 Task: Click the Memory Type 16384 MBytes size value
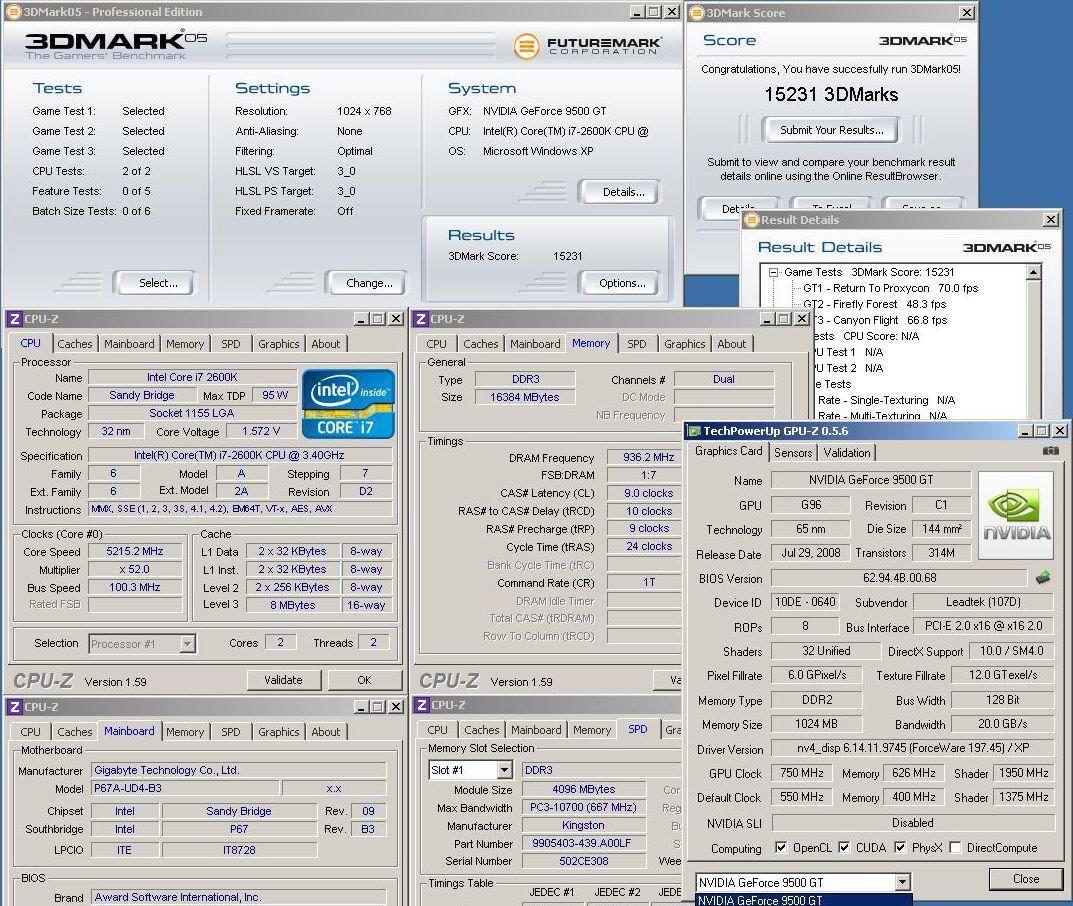524,397
